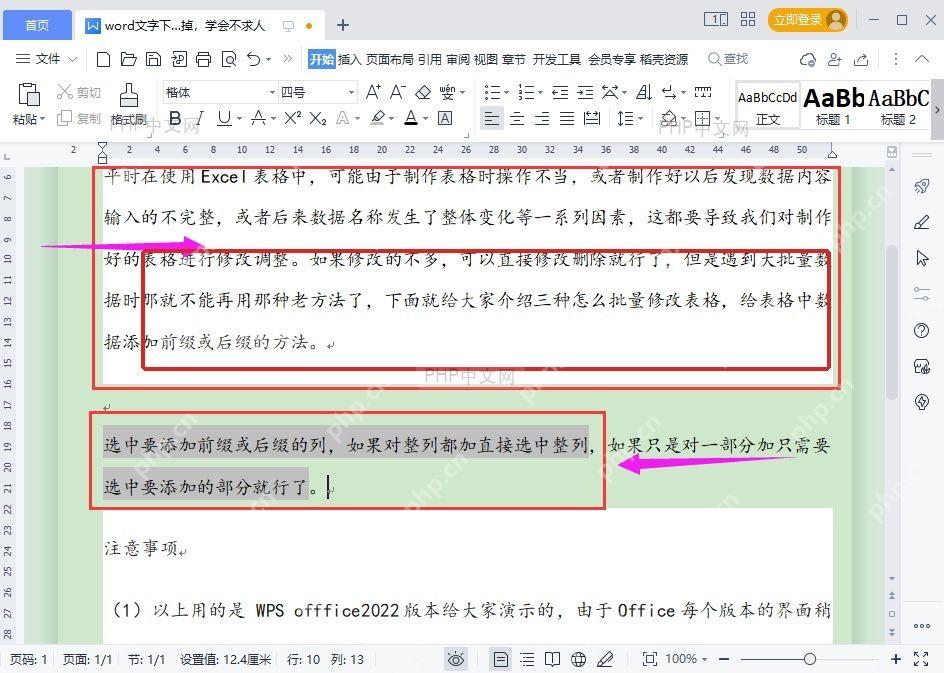Switch to page layout view in status bar
Image resolution: width=944 pixels, height=673 pixels.
(500, 659)
